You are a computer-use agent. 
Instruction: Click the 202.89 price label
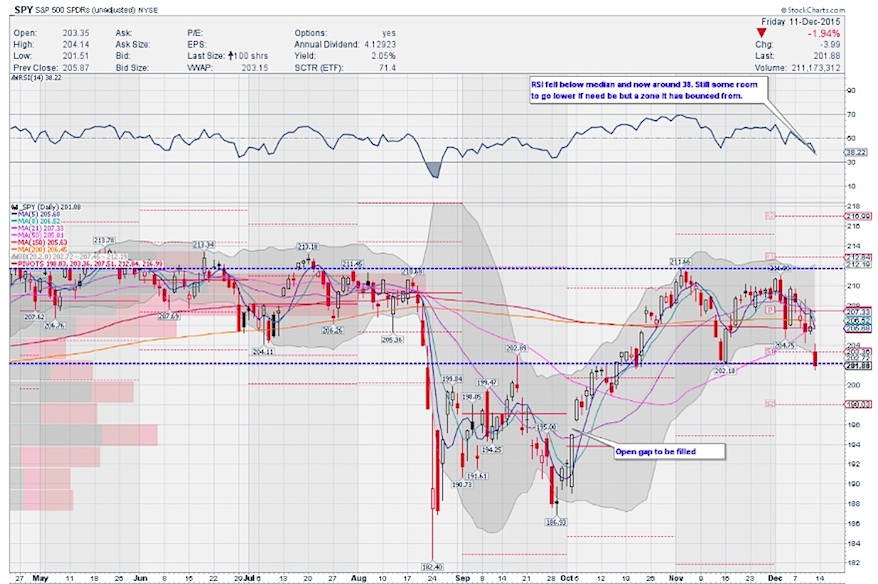click(x=516, y=348)
